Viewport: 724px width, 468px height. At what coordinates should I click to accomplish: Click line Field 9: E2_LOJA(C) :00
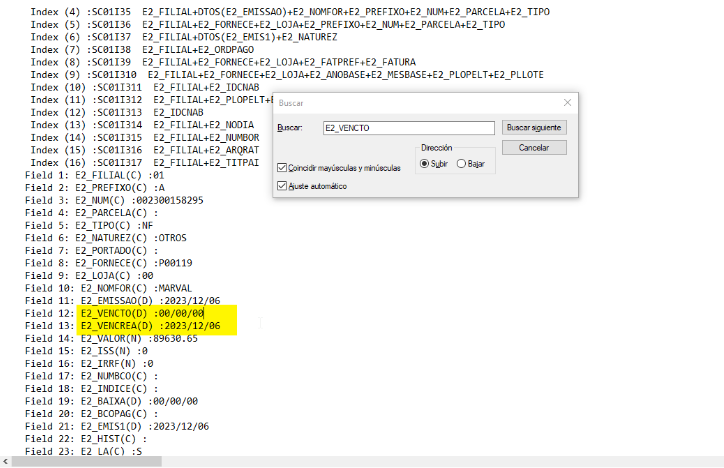click(89, 276)
